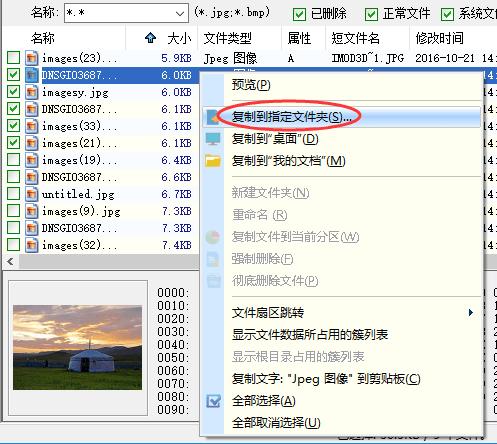The image size is (497, 444).
Task: Toggle the 已删除 filter checkbox
Action: pyautogui.click(x=299, y=14)
